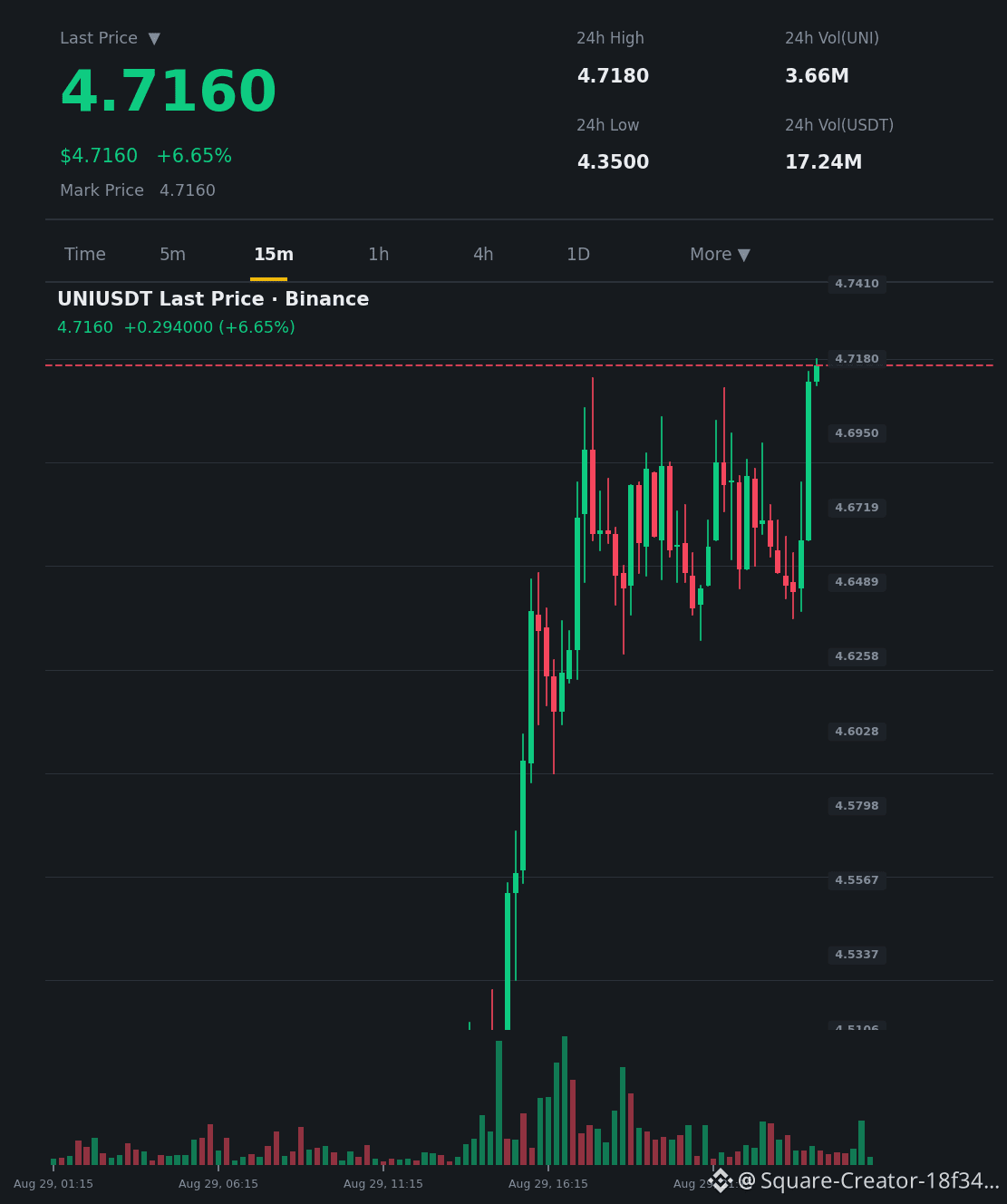This screenshot has width=1007, height=1204.
Task: Click the 24h Low value 4.3500
Action: coord(613,162)
